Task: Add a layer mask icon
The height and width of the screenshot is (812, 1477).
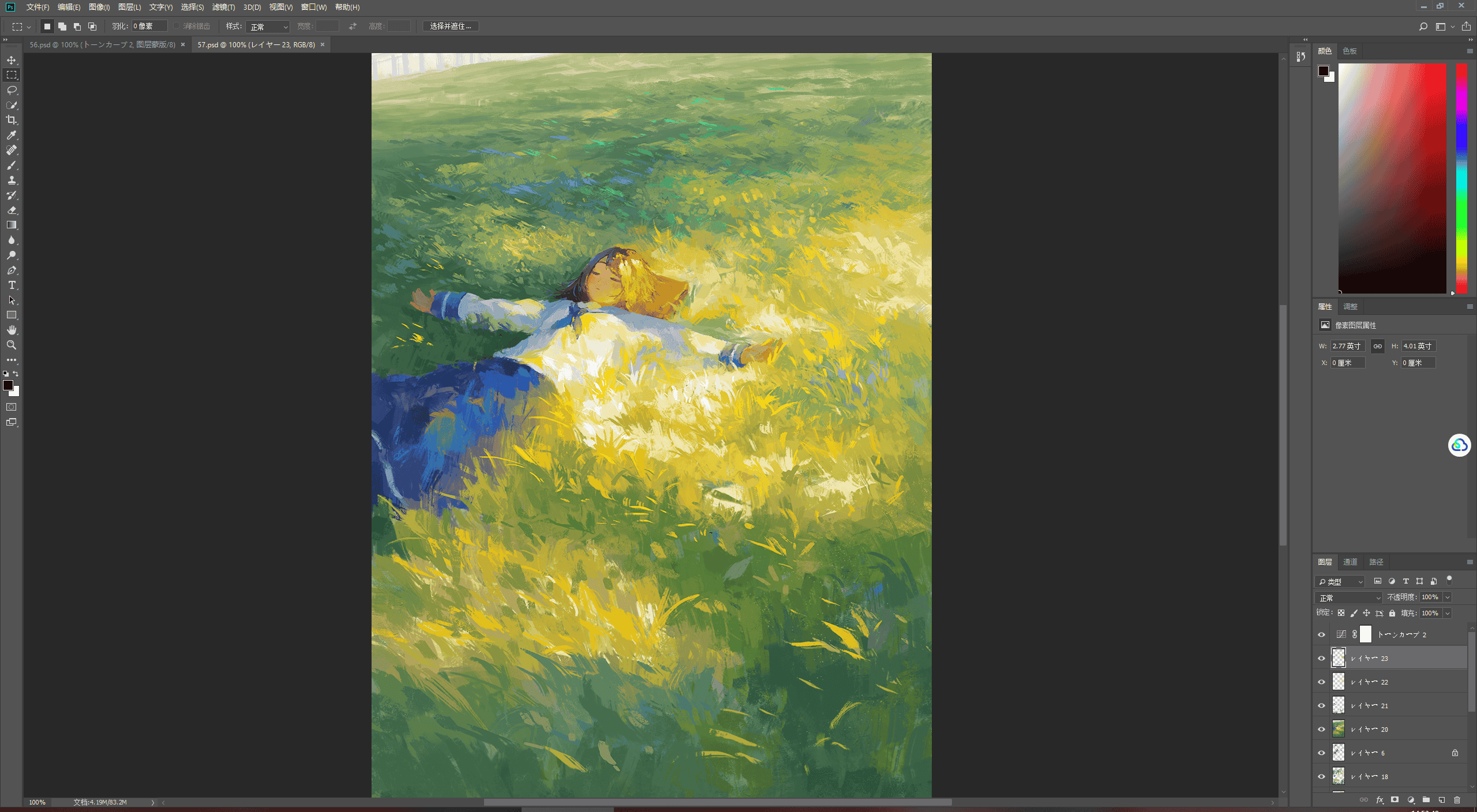Action: 1394,800
